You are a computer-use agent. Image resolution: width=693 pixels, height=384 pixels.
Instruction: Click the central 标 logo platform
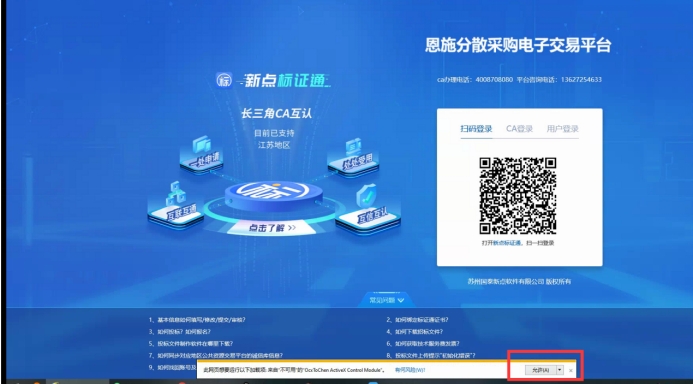[x=273, y=196]
